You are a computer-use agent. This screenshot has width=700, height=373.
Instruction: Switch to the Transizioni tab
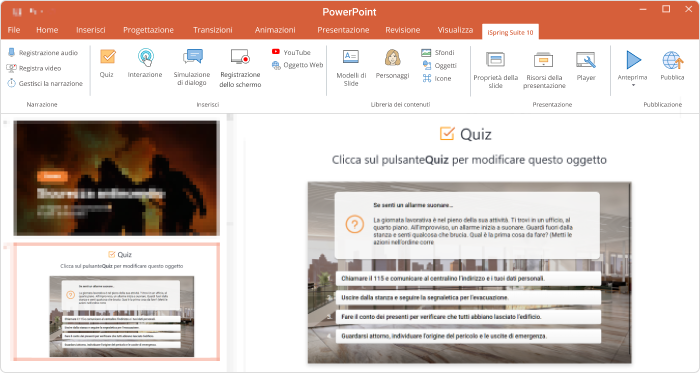coord(212,30)
